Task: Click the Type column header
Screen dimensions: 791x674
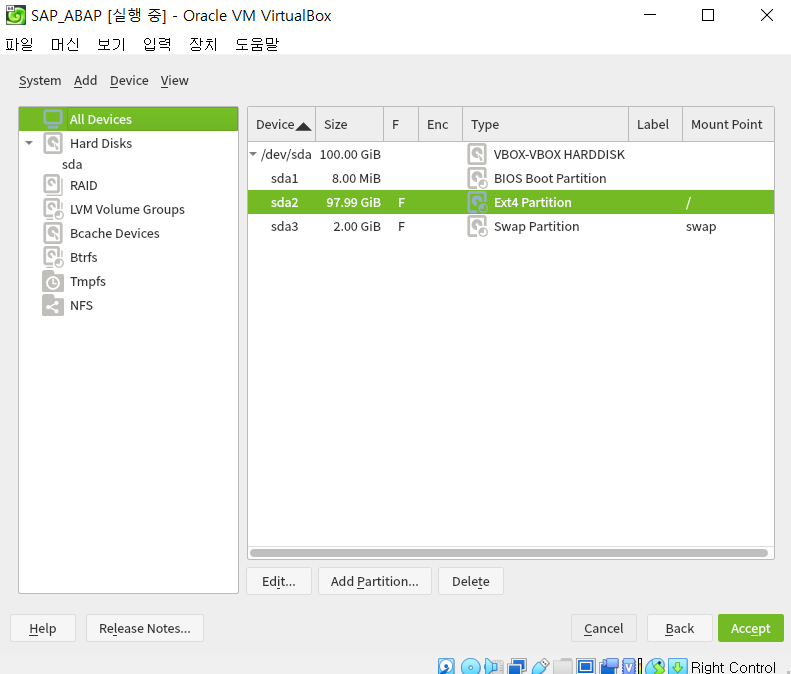Action: point(545,124)
